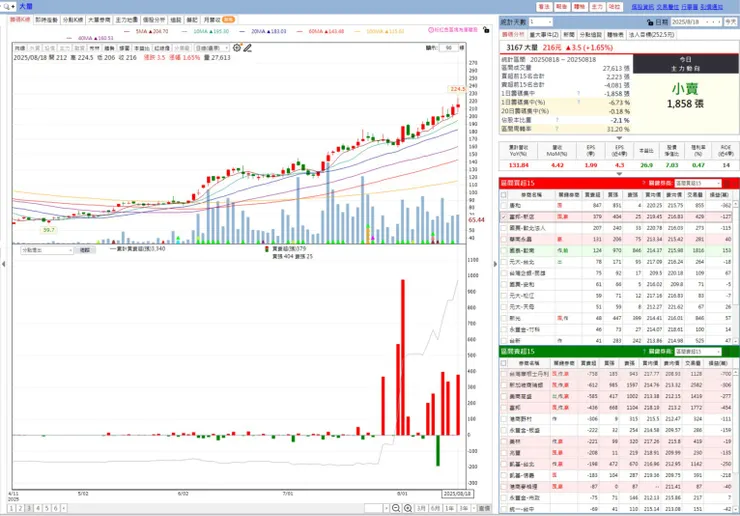
Task: Open the 統計天數 dropdown
Action: [540, 22]
